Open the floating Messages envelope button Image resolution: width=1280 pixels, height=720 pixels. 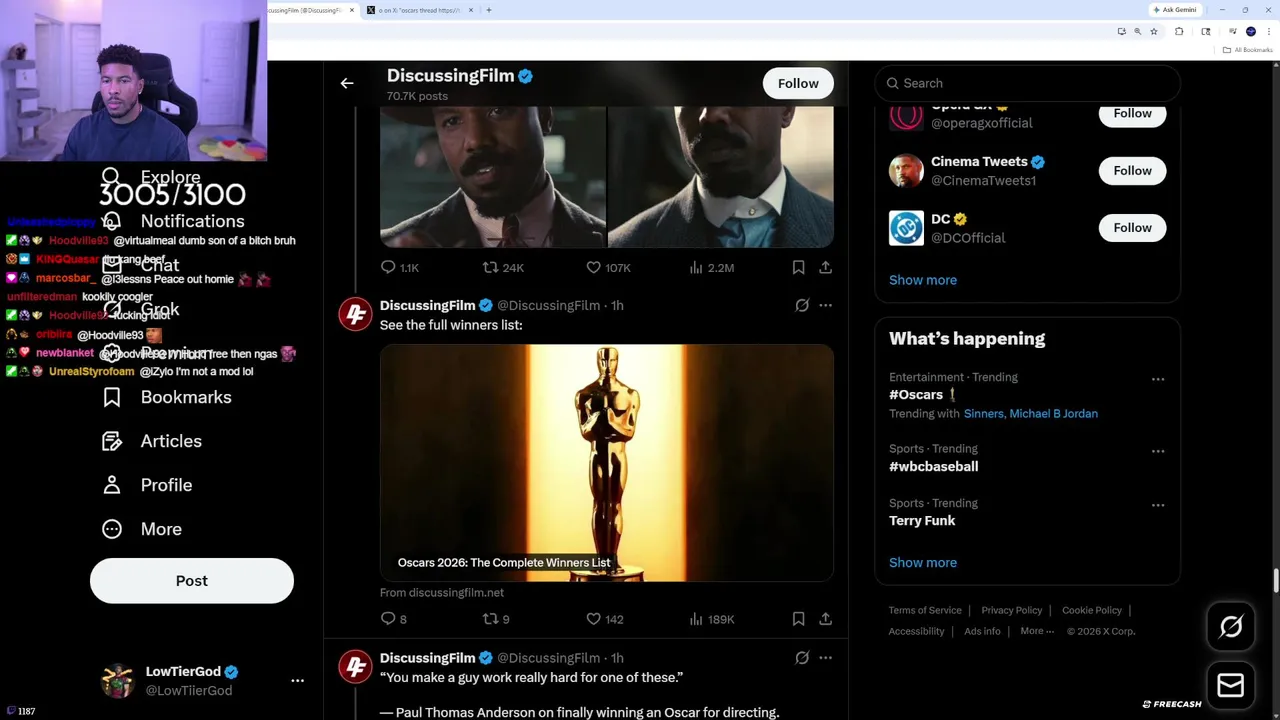pyautogui.click(x=1231, y=685)
